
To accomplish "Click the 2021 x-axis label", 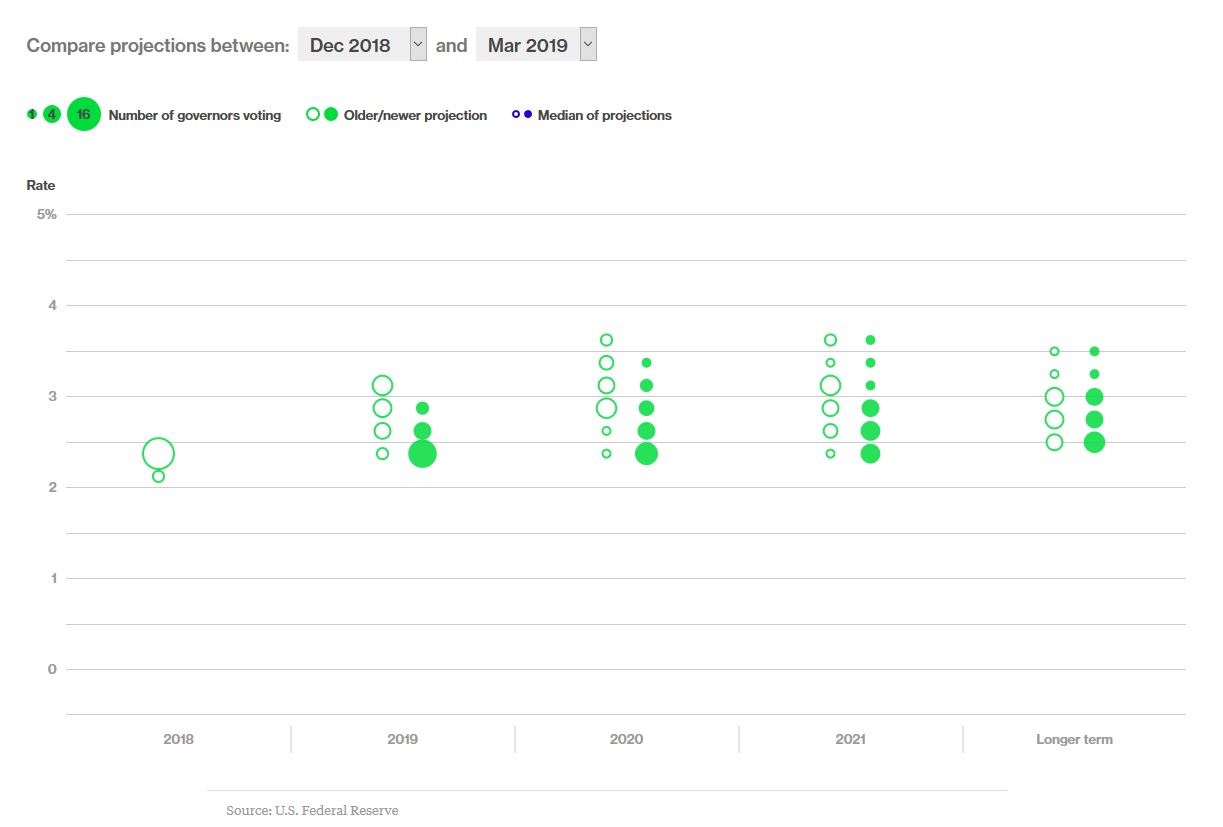I will pyautogui.click(x=850, y=740).
